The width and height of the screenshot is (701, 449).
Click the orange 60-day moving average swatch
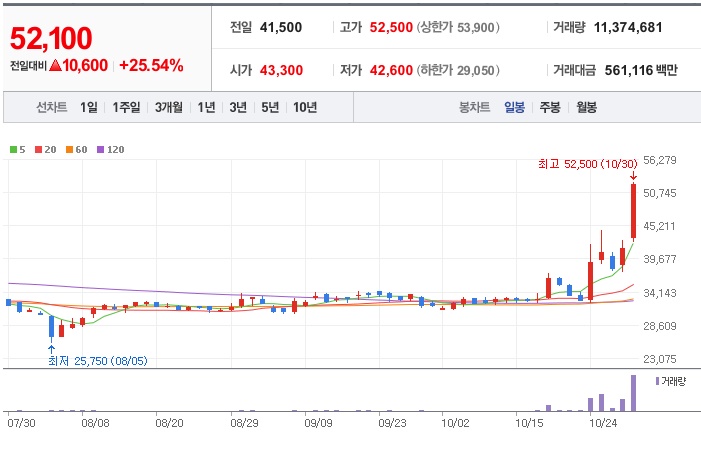[69, 150]
